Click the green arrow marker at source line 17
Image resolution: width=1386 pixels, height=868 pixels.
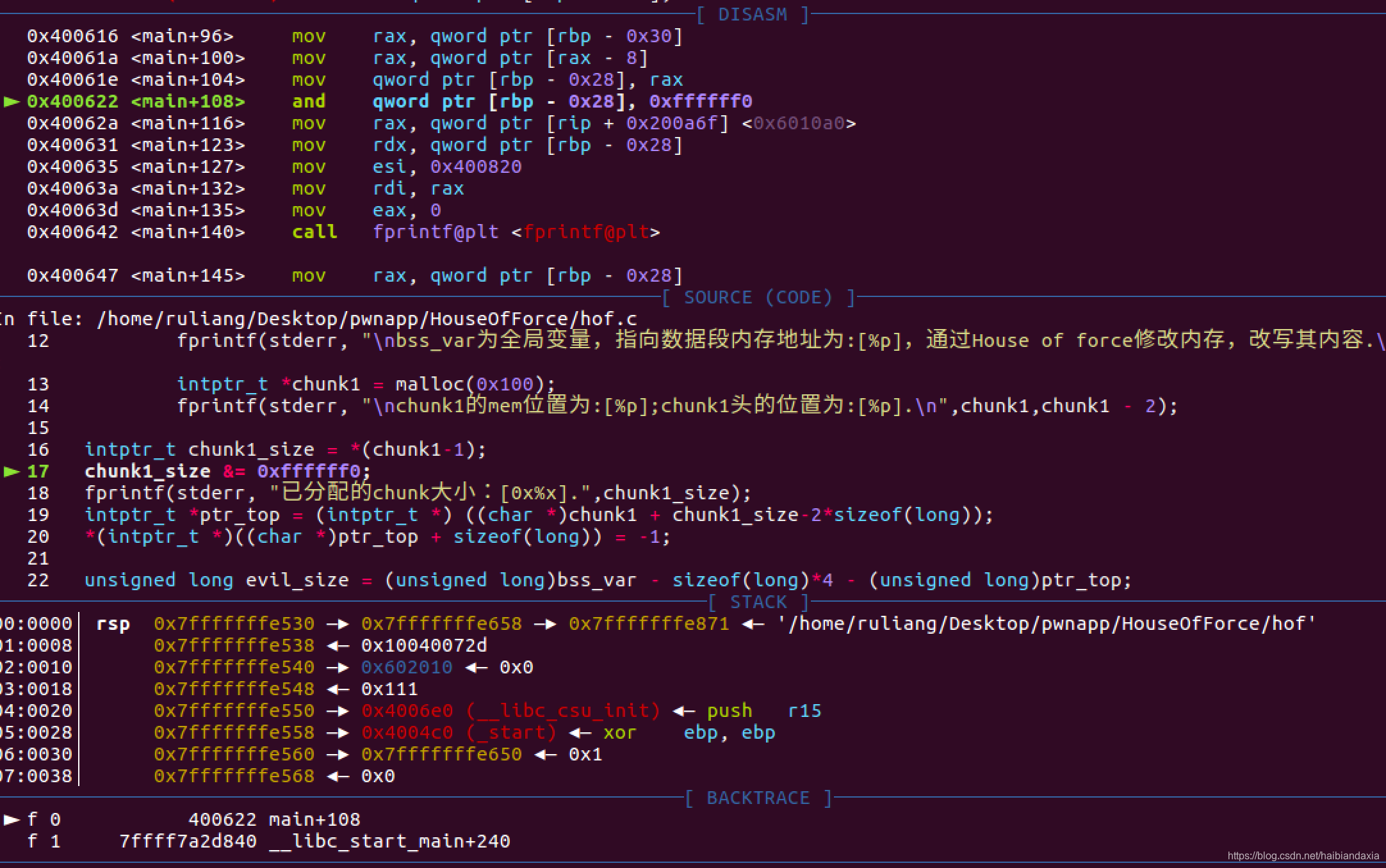(x=12, y=472)
